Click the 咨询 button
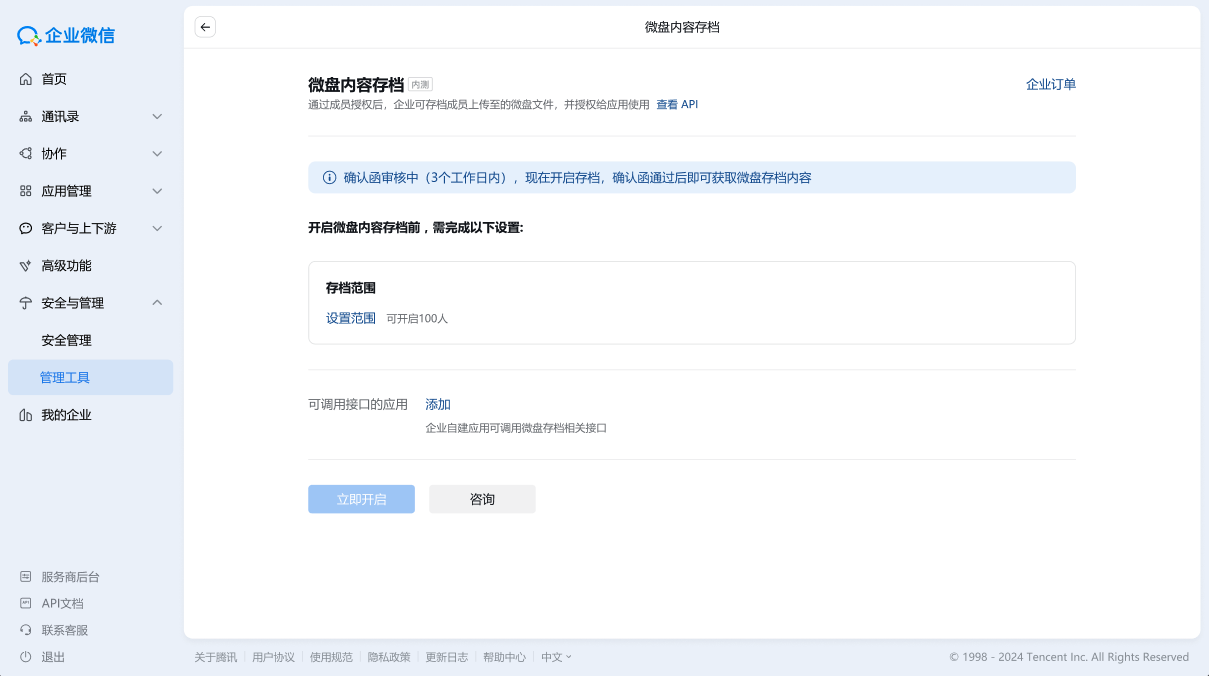This screenshot has width=1209, height=676. coord(482,499)
